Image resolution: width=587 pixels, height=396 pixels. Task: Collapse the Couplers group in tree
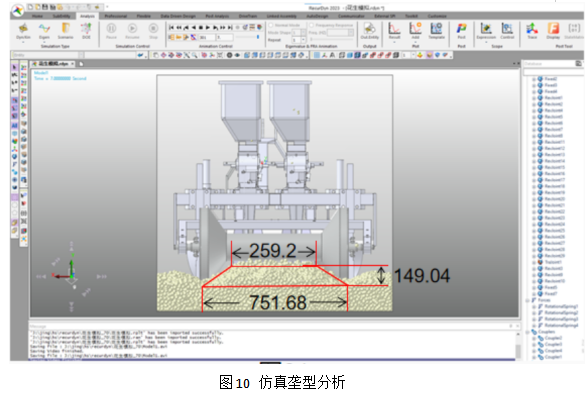pos(528,332)
